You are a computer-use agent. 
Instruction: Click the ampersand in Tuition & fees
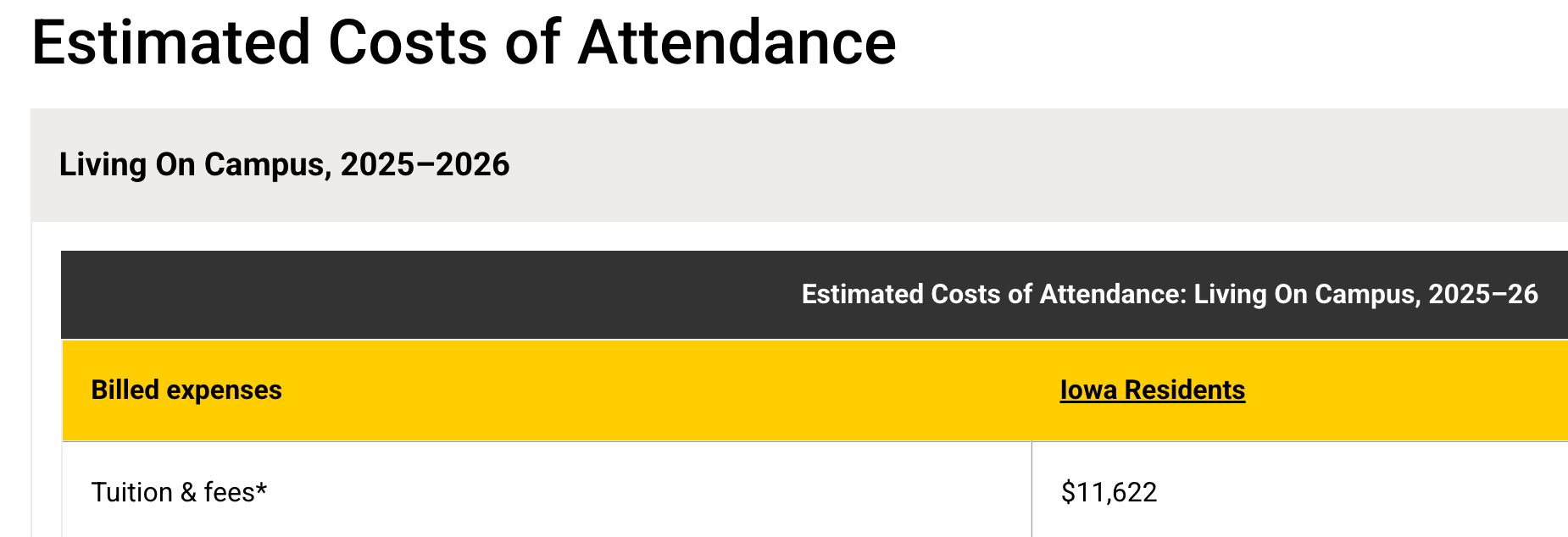coord(188,493)
